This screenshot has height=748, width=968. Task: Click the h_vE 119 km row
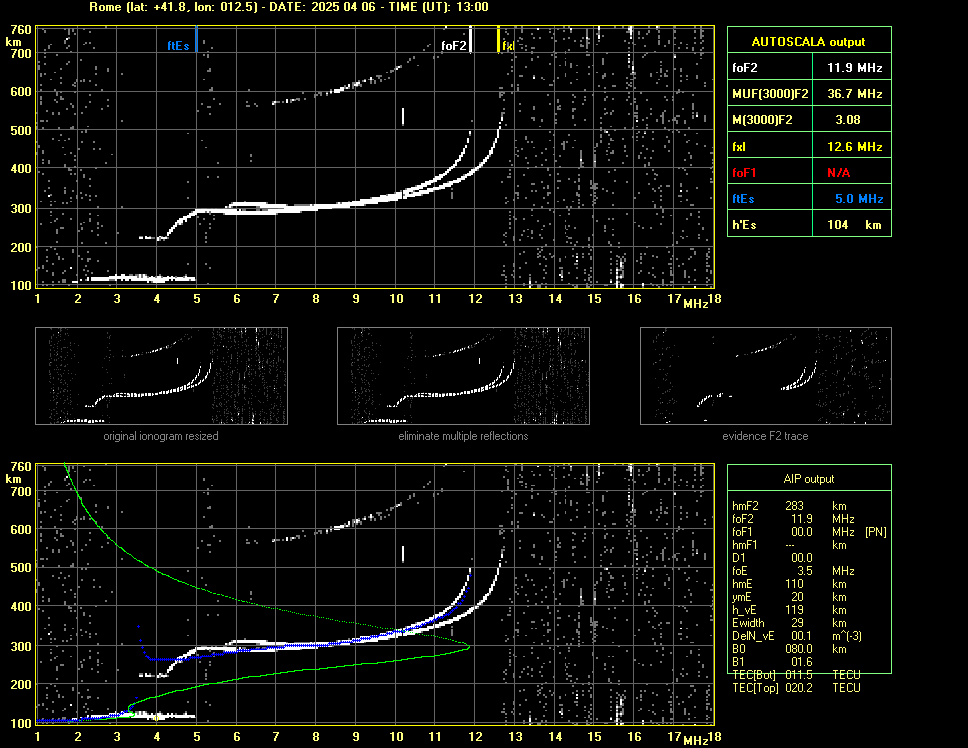point(790,609)
